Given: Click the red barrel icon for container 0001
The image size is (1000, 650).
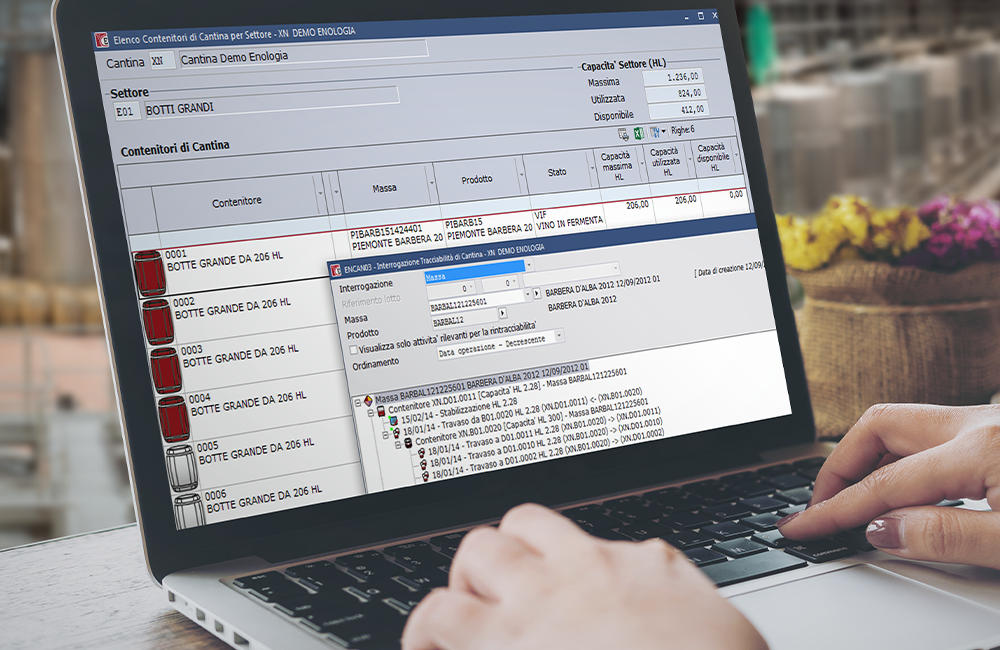Looking at the screenshot, I should (x=151, y=273).
